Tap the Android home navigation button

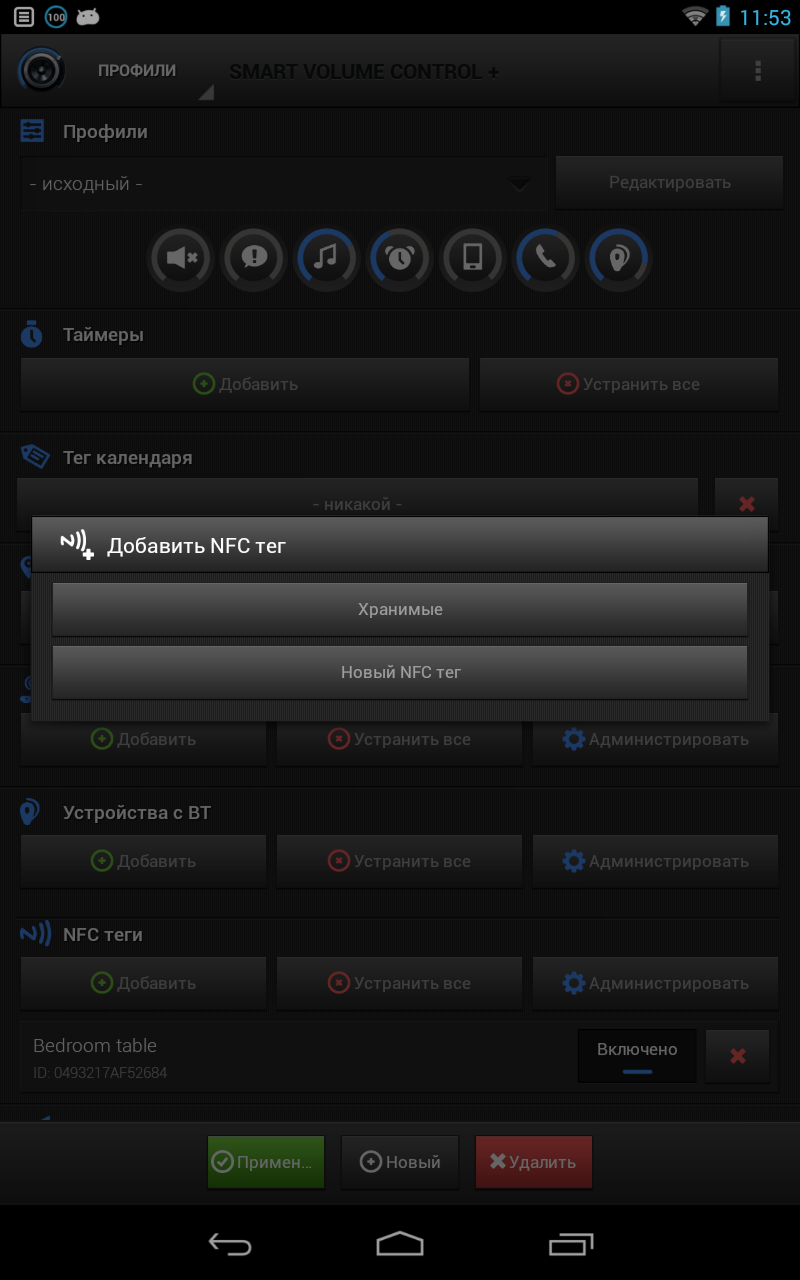[400, 1243]
